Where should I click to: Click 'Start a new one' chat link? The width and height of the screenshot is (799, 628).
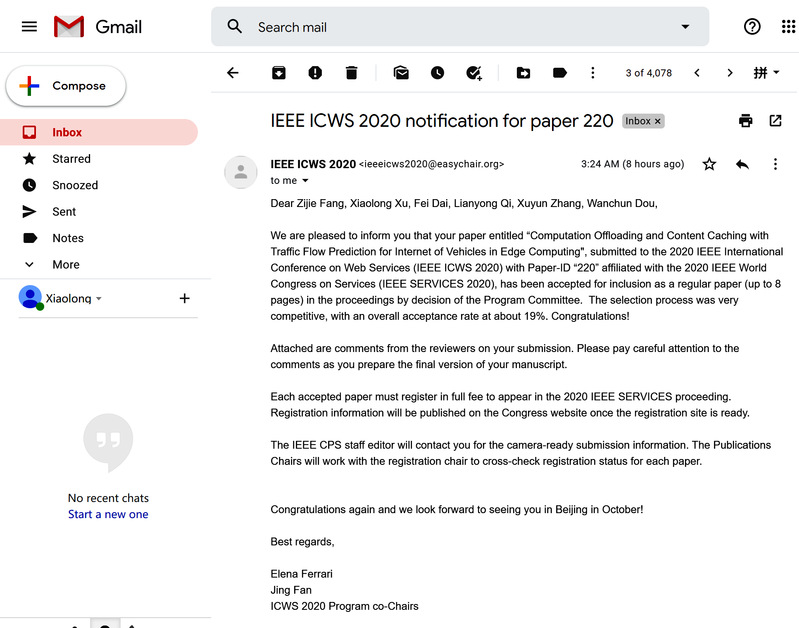[x=108, y=514]
